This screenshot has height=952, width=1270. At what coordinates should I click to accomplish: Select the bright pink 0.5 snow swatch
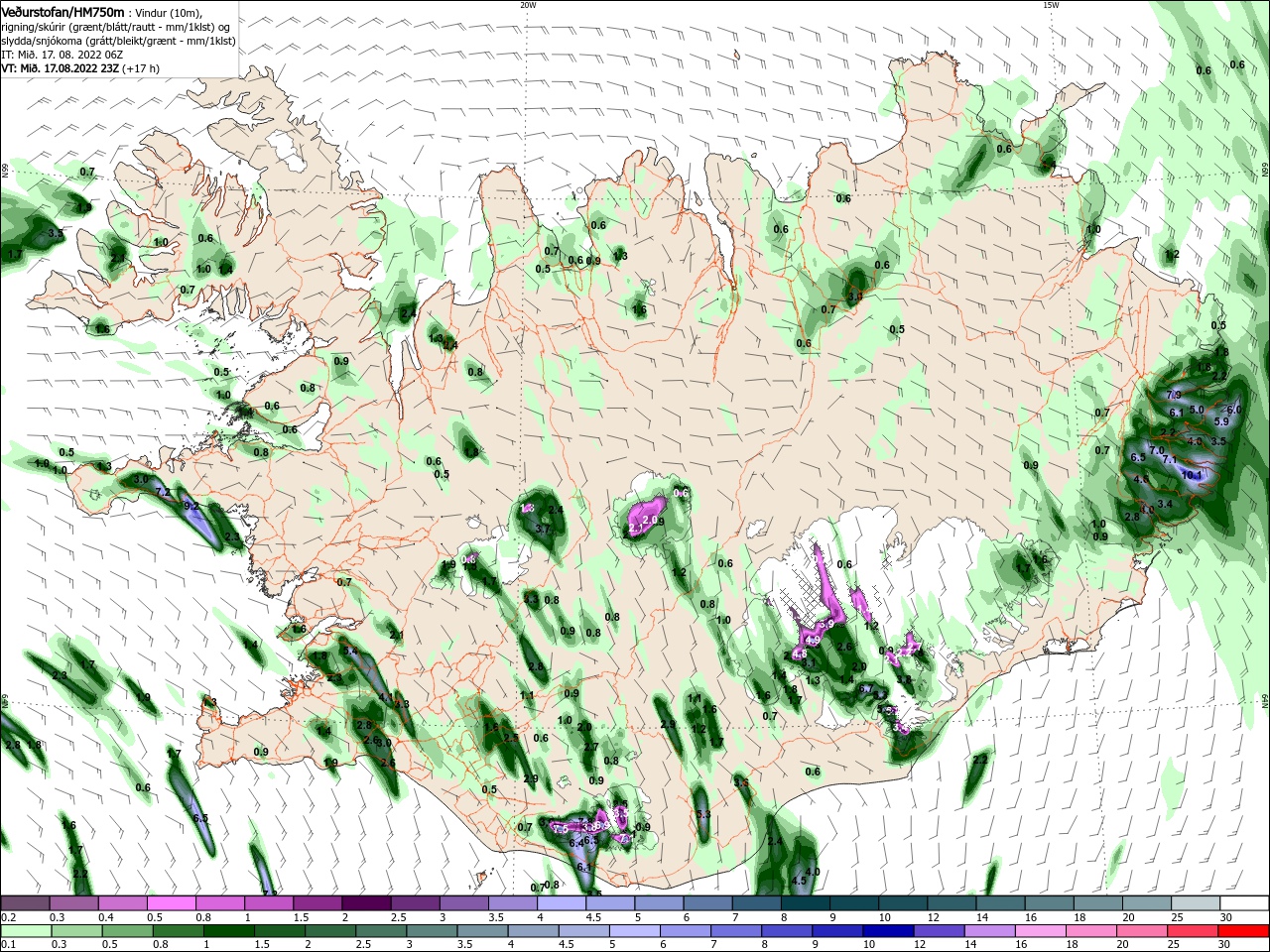tap(171, 903)
